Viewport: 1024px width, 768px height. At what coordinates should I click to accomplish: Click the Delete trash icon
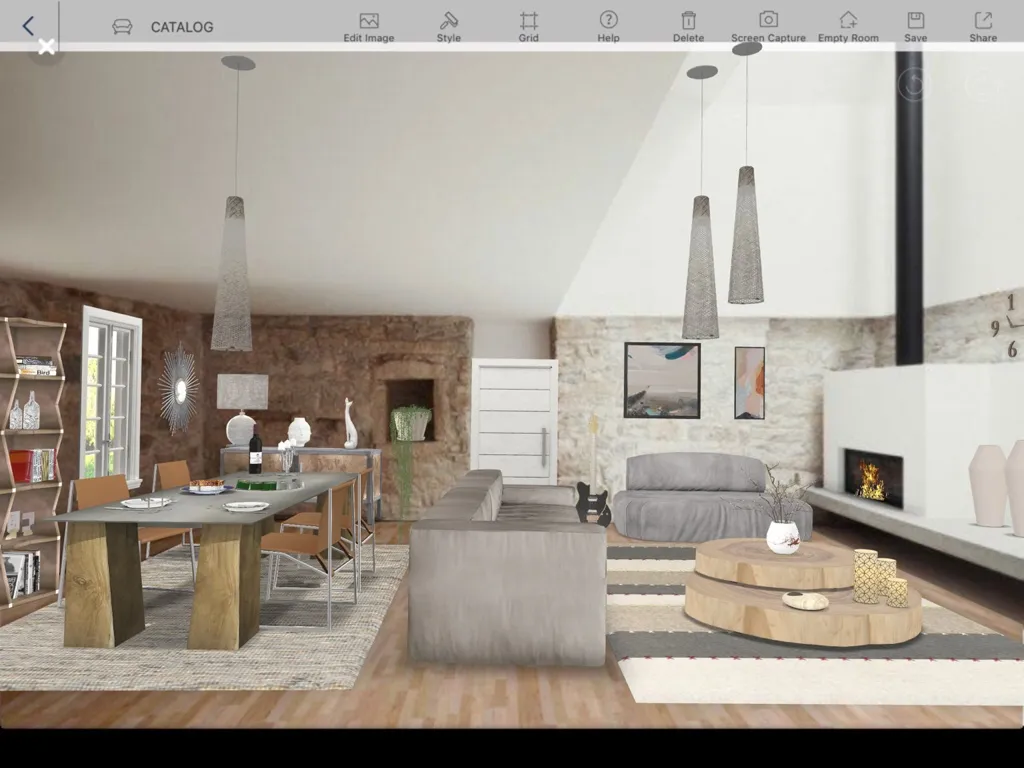[x=688, y=27]
